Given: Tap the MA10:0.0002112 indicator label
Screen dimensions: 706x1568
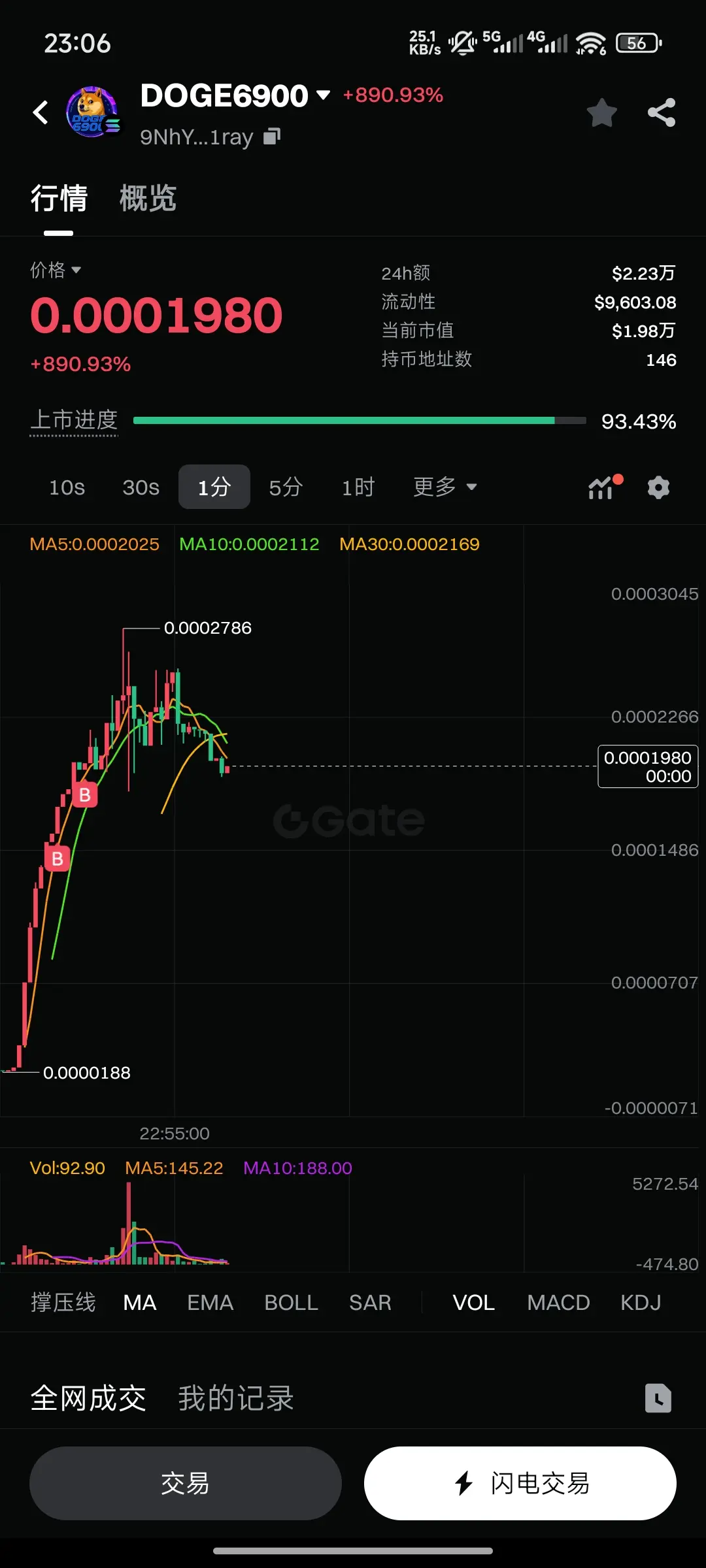Looking at the screenshot, I should pyautogui.click(x=249, y=544).
